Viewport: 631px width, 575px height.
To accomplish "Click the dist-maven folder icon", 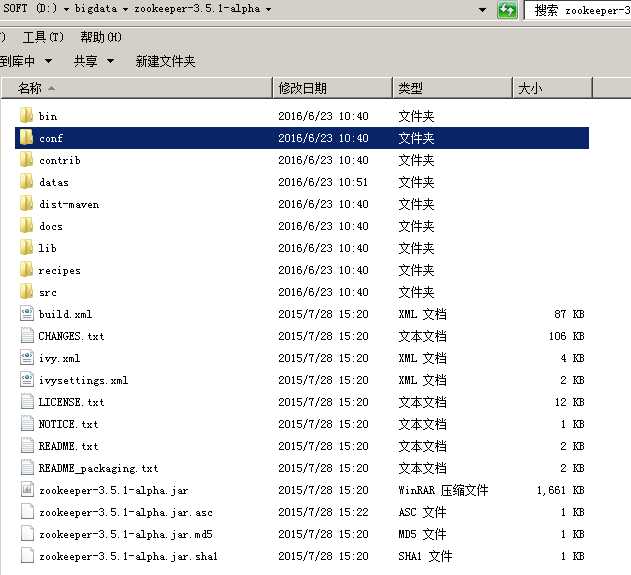I will [x=27, y=204].
